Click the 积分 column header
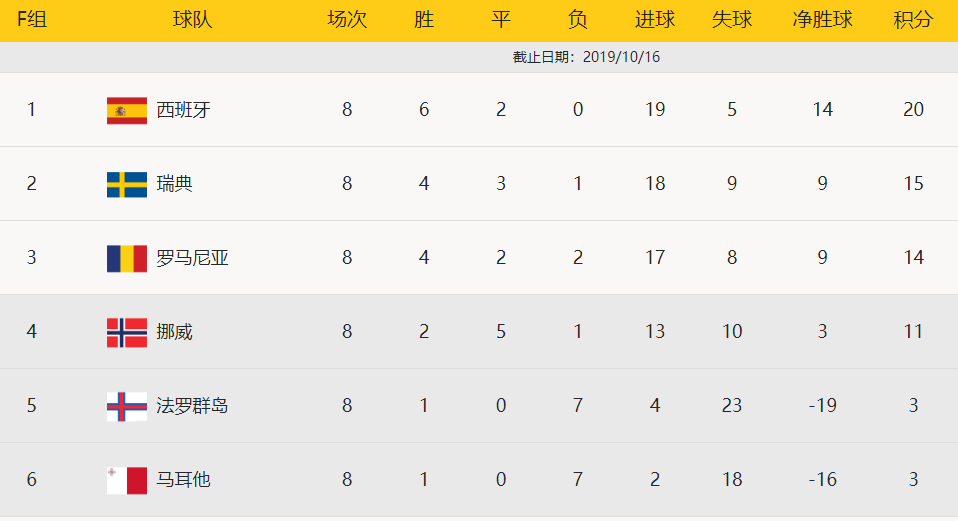The image size is (958, 521). coord(913,20)
